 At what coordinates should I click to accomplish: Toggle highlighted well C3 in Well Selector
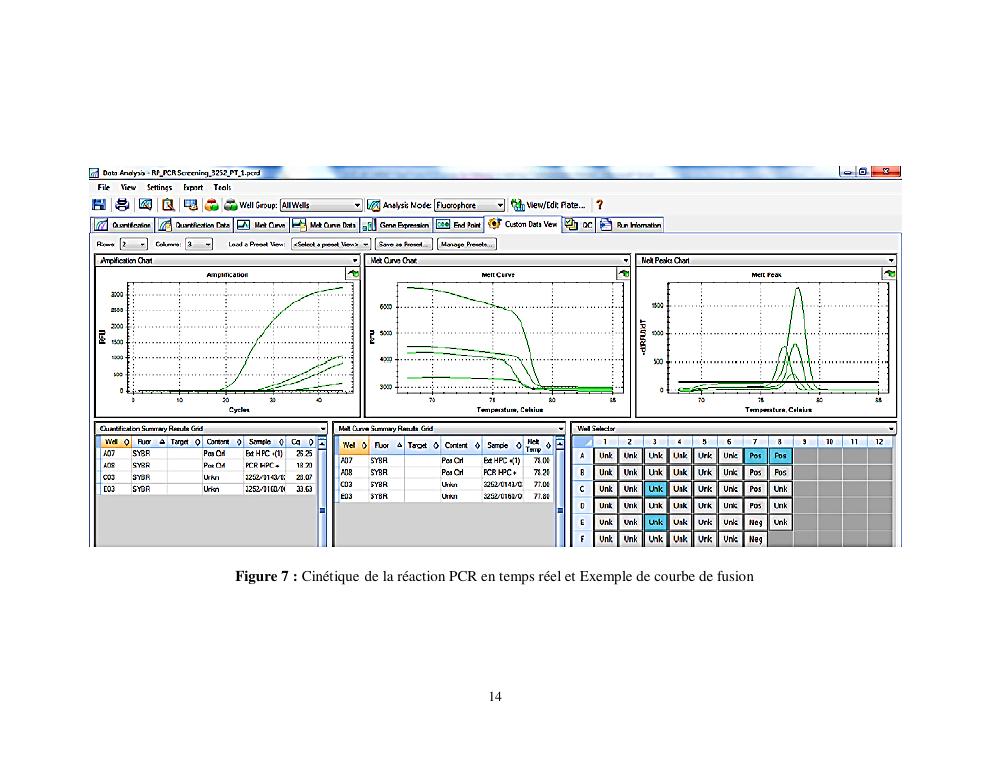pos(654,489)
